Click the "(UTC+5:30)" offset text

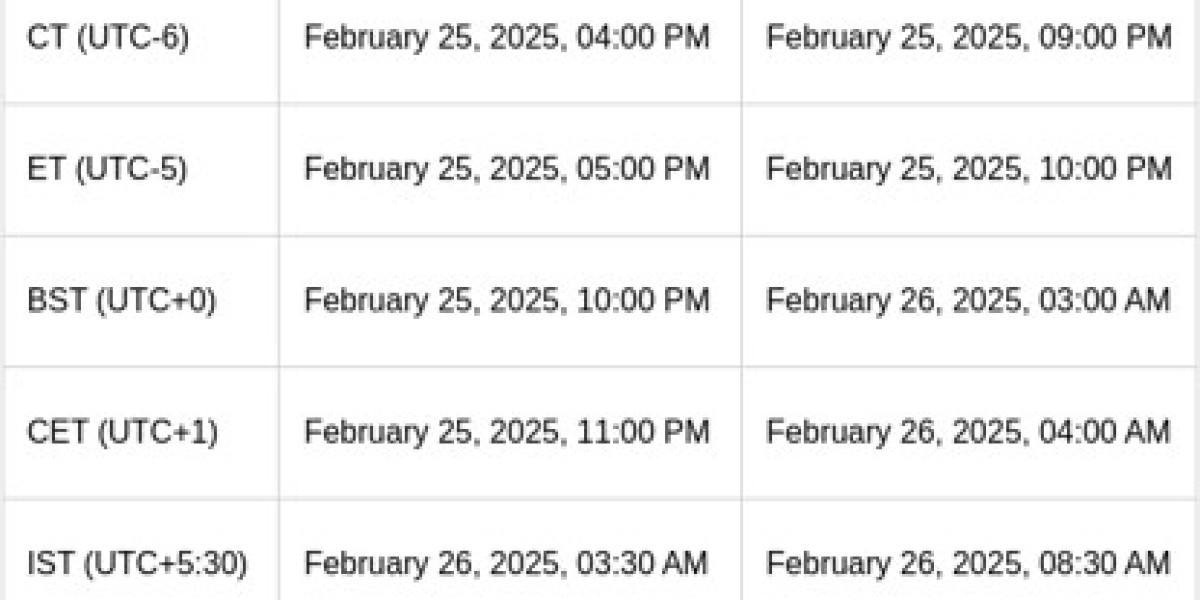(x=166, y=563)
